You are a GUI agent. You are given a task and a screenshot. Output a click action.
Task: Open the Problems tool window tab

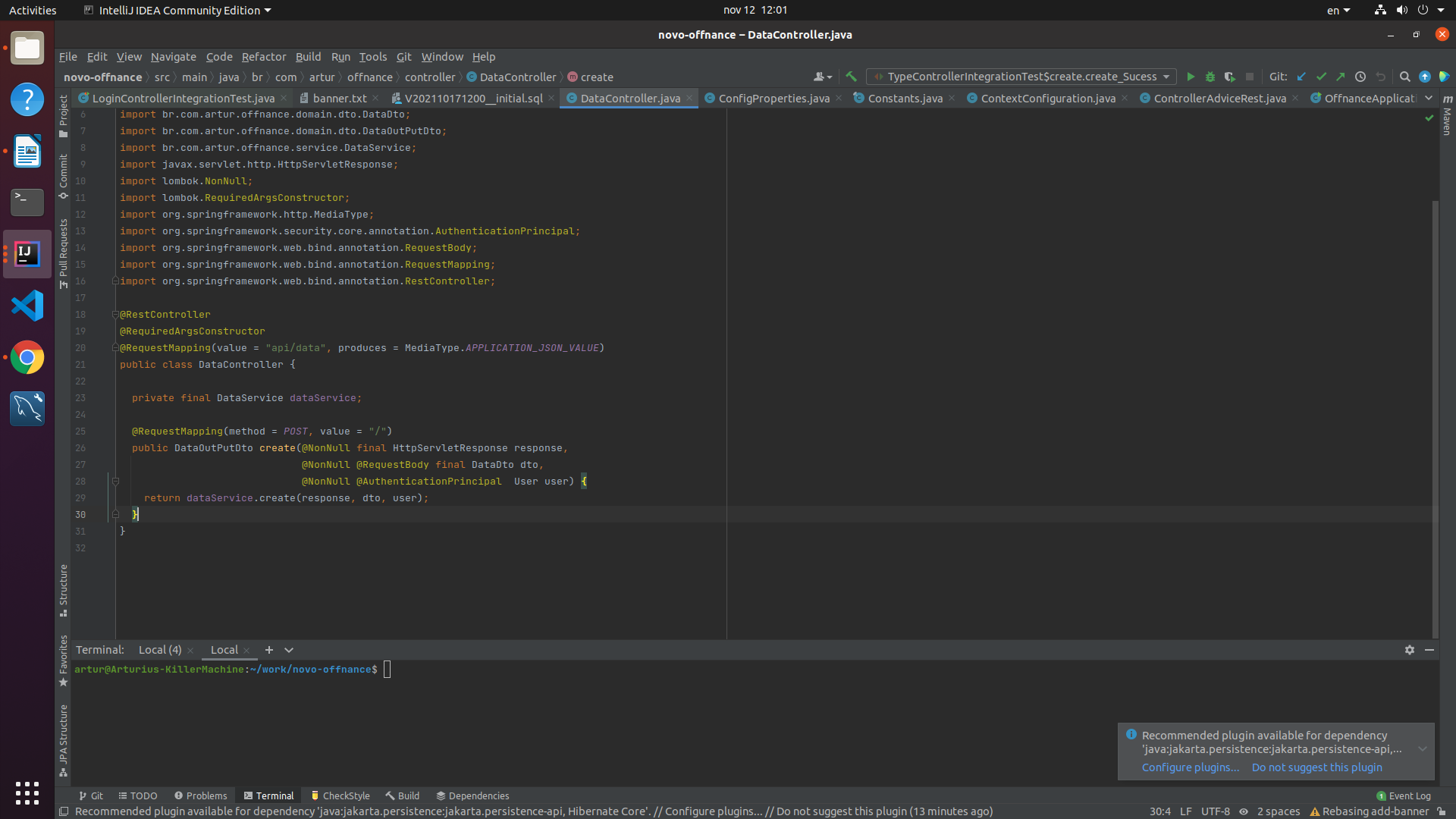[200, 795]
